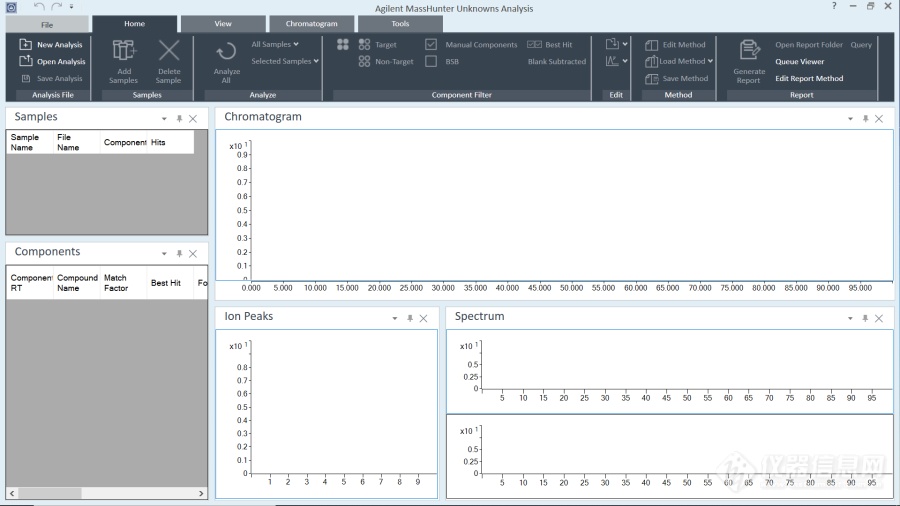Click the Components scrollbar right arrow
The width and height of the screenshot is (900, 506).
201,493
